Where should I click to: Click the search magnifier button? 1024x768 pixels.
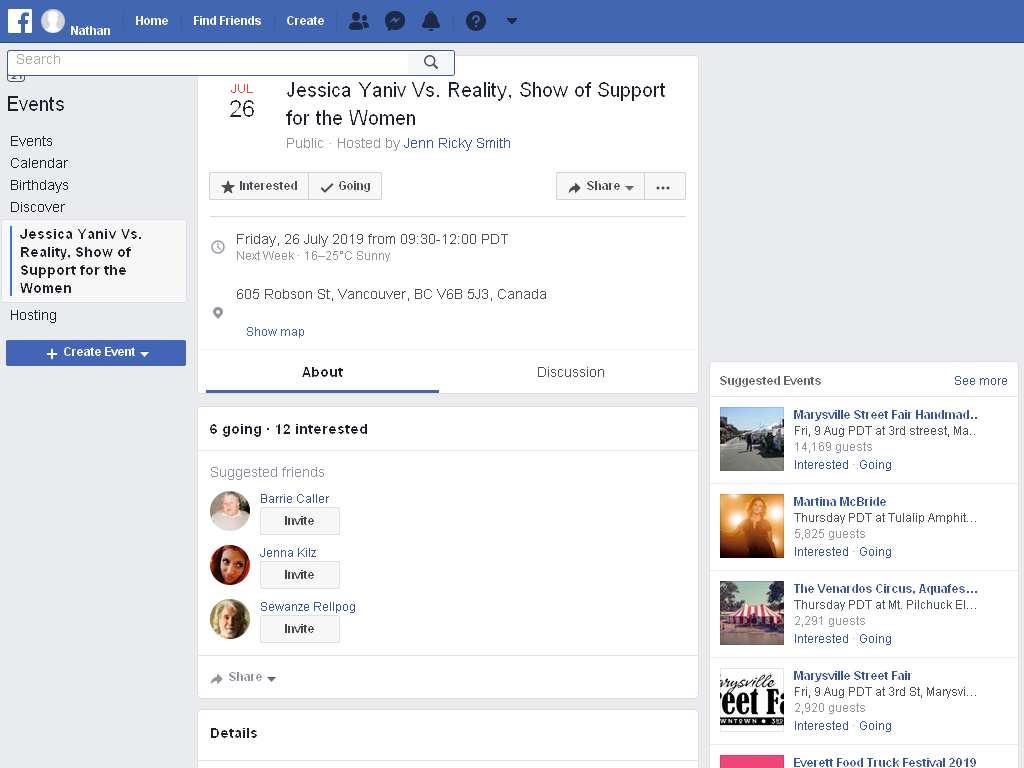coord(430,62)
